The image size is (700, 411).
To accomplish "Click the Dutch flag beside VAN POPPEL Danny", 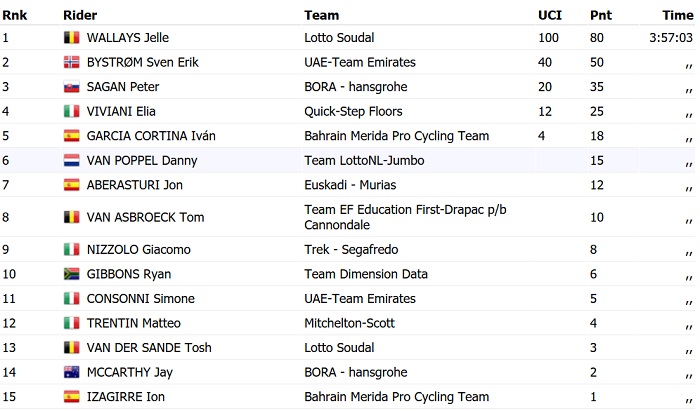I will [71, 160].
